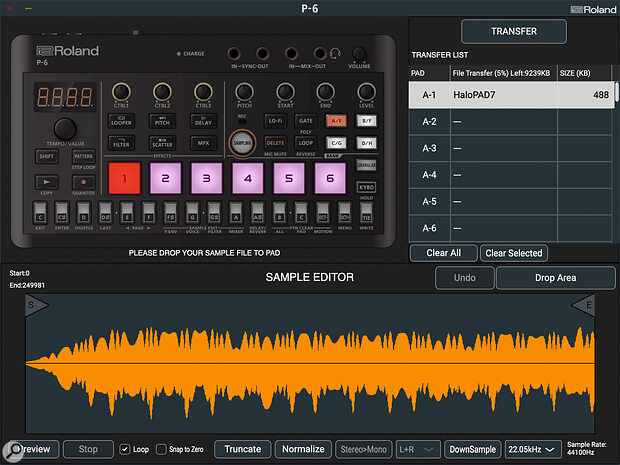
Task: Click the VOLUME knob at top
Action: tap(359, 54)
